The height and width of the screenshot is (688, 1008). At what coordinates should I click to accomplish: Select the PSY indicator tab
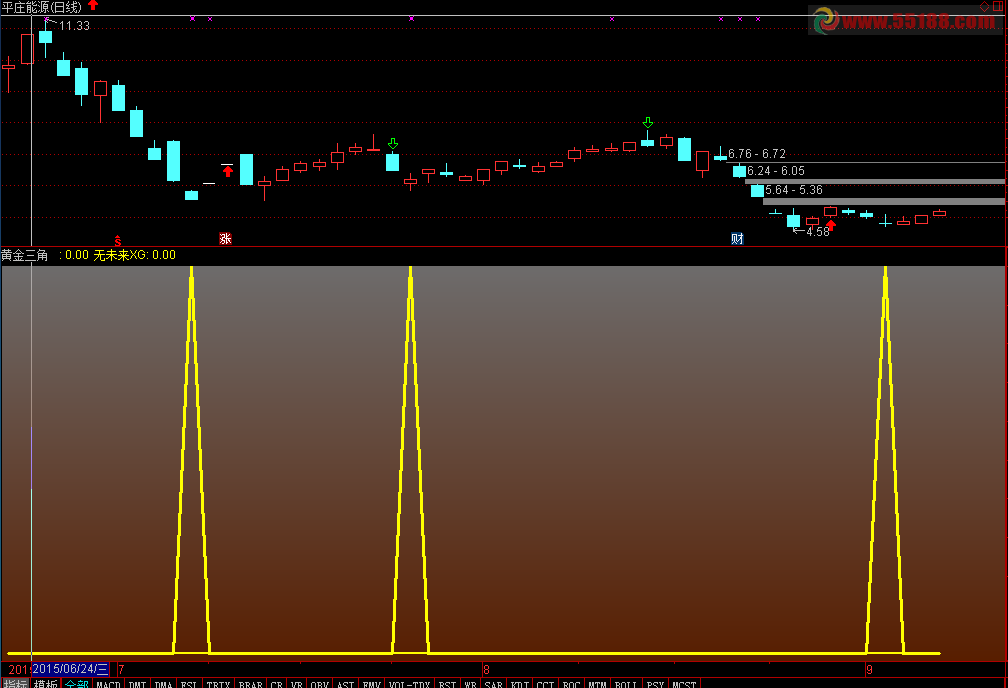tap(656, 684)
